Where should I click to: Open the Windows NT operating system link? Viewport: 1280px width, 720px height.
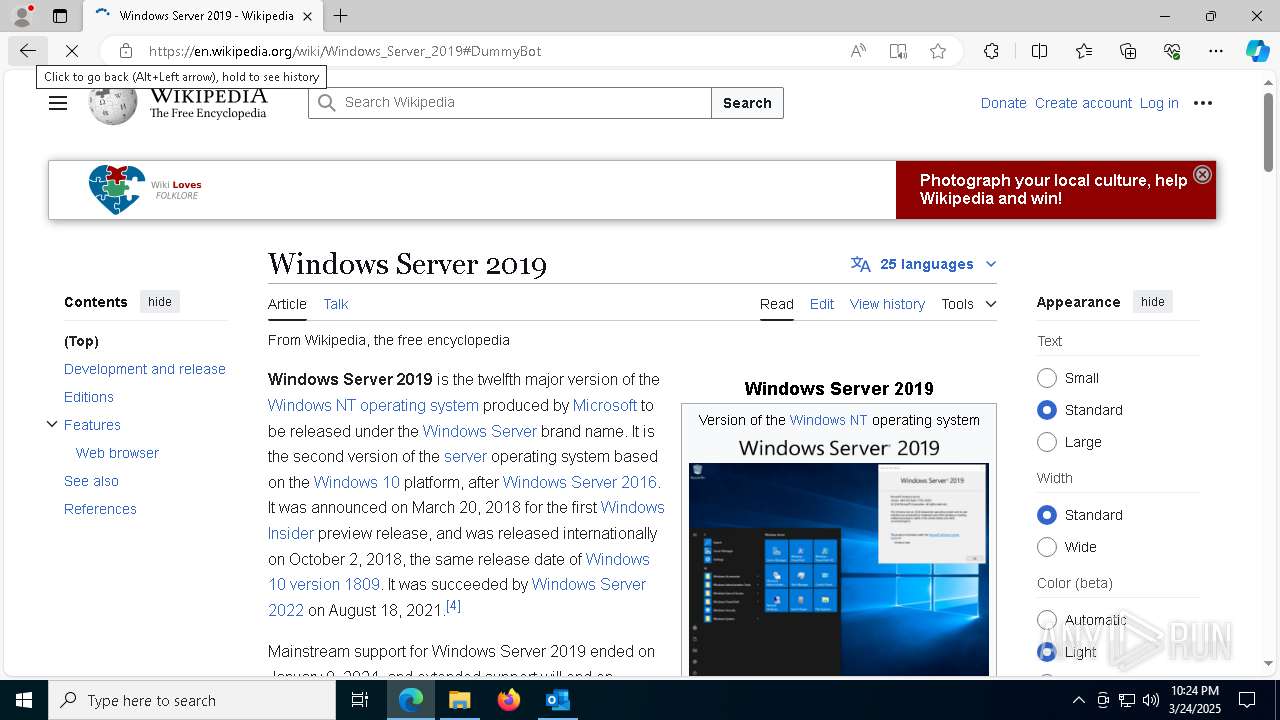click(373, 405)
